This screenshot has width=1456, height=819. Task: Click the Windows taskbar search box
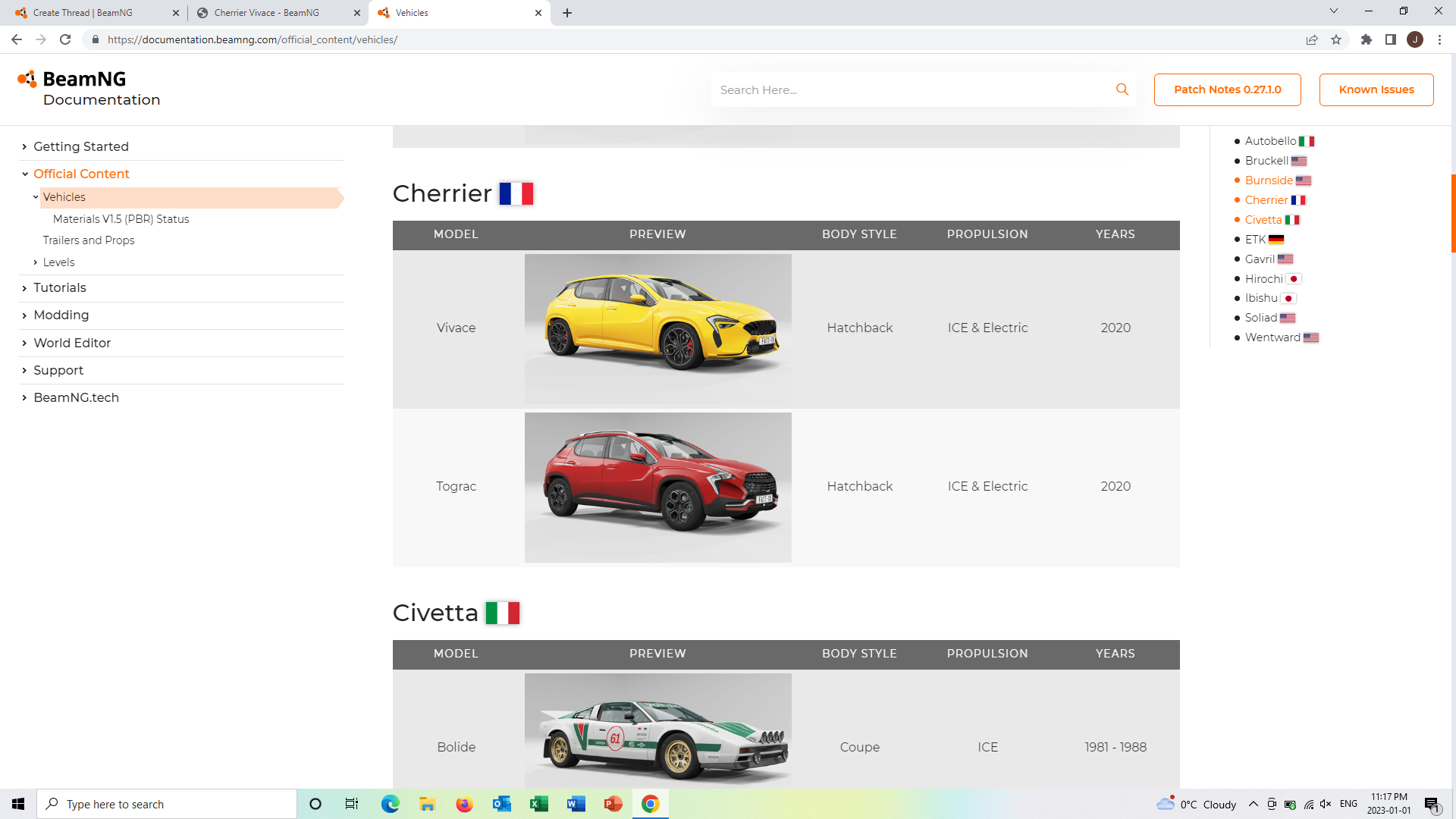tap(167, 804)
